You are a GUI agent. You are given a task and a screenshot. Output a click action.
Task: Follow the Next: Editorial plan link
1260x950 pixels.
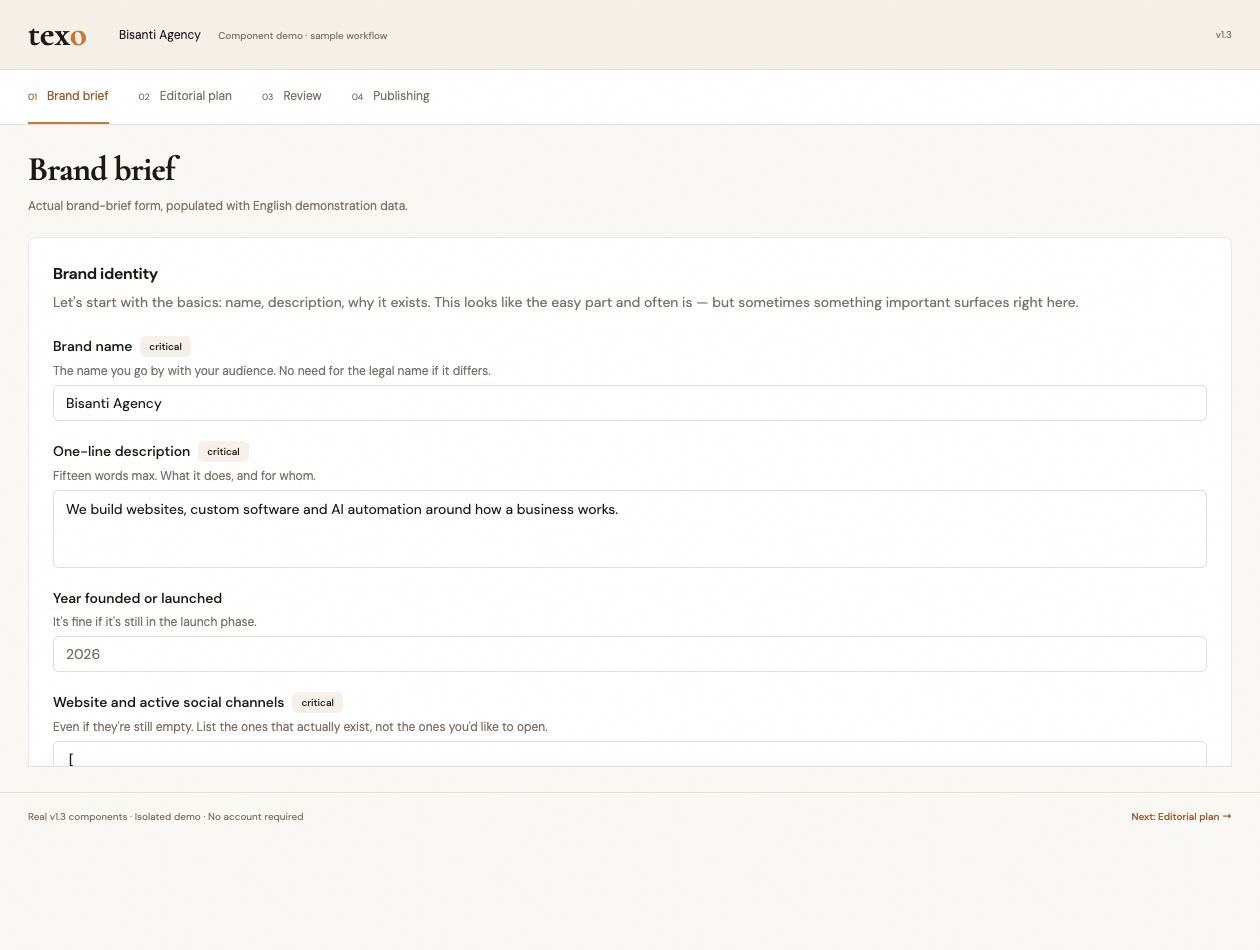pyautogui.click(x=1181, y=817)
